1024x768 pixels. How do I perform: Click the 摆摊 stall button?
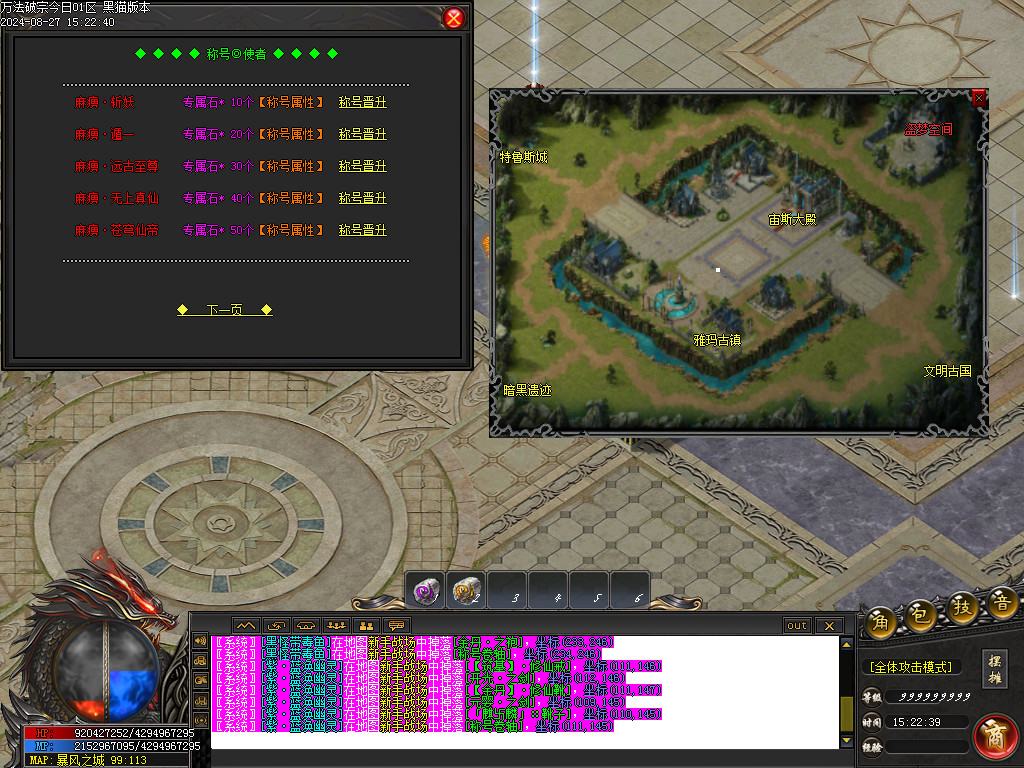click(995, 669)
